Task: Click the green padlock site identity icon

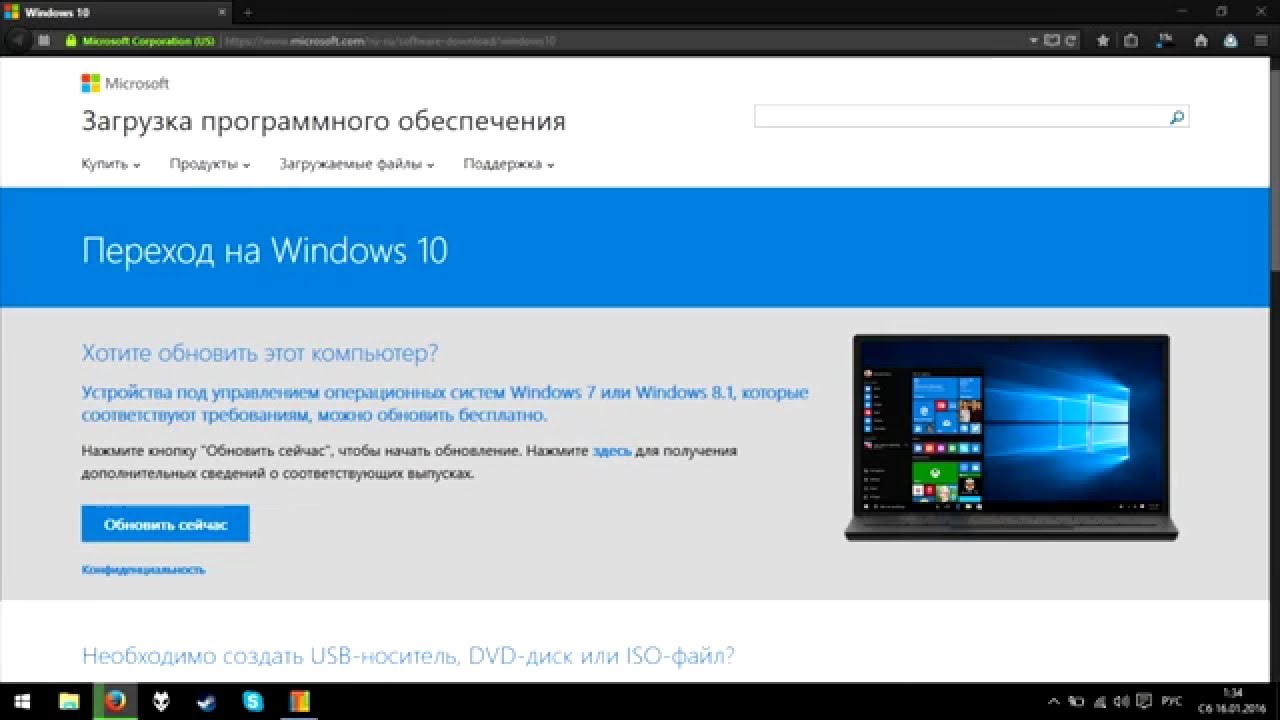Action: point(71,41)
